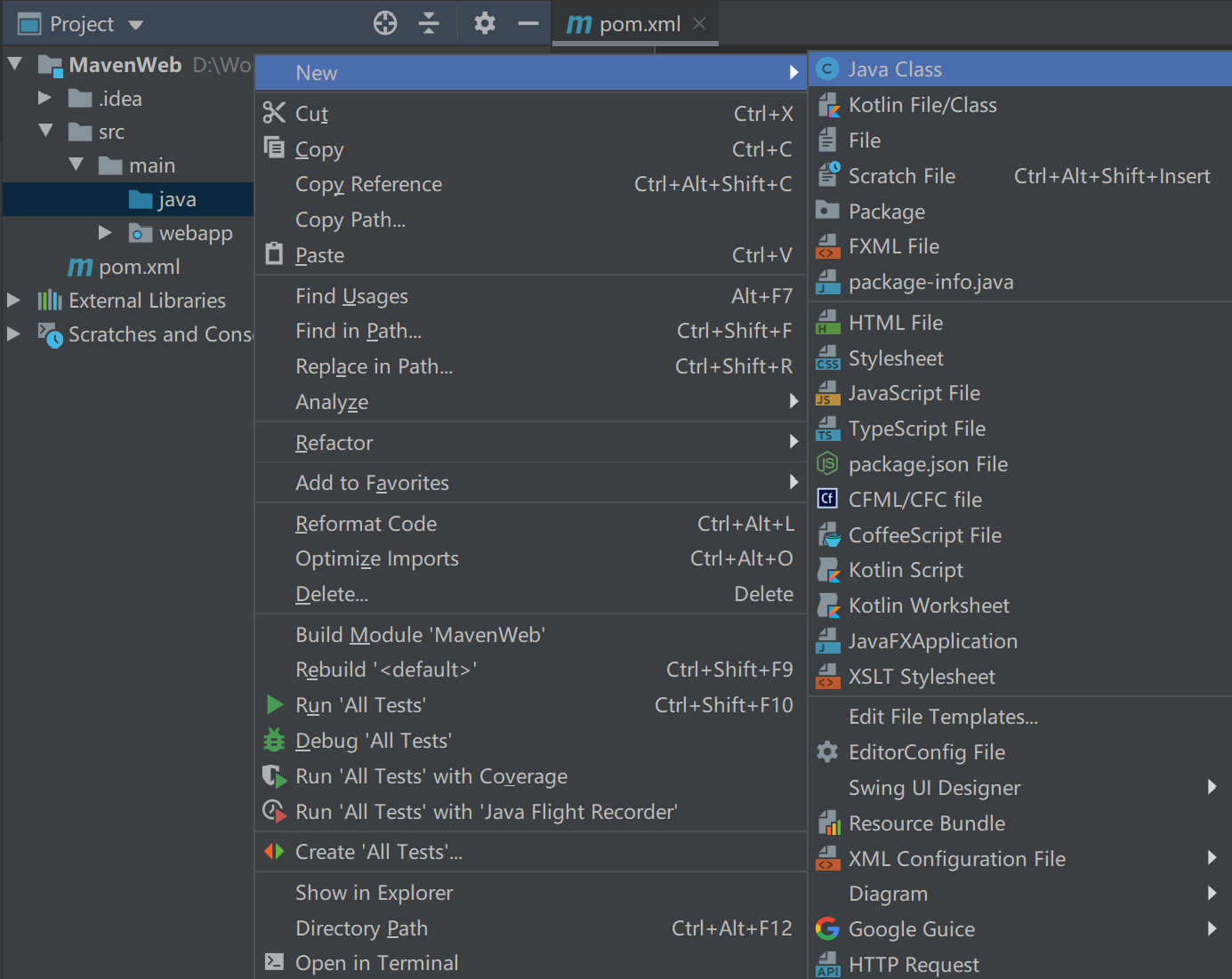Select the java folder in tree

click(x=128, y=199)
